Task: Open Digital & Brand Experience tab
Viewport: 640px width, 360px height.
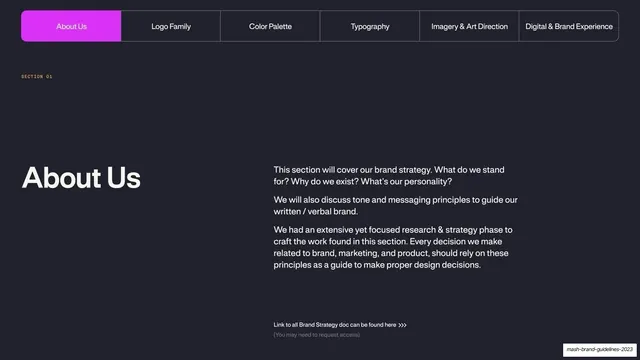Action: (x=569, y=26)
